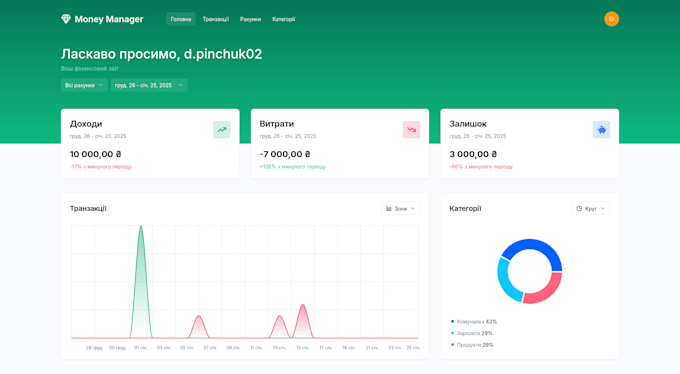This screenshot has width=680, height=374.
Task: Click the red expenses trend icon
Action: pyautogui.click(x=412, y=130)
